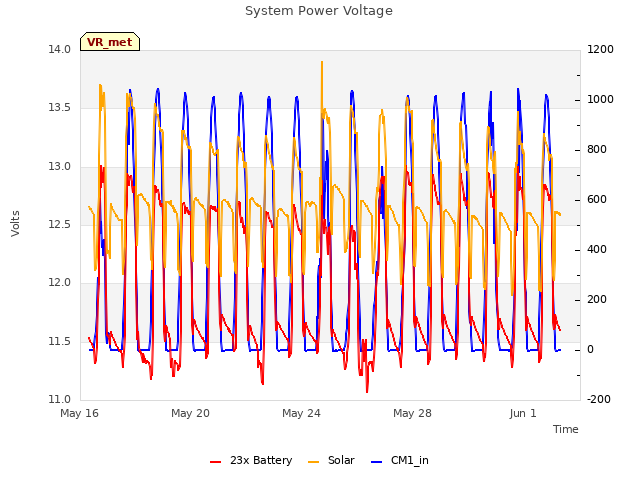Image resolution: width=640 pixels, height=480 pixels.
Task: Click the 14.0 left axis value
Action: click(60, 49)
